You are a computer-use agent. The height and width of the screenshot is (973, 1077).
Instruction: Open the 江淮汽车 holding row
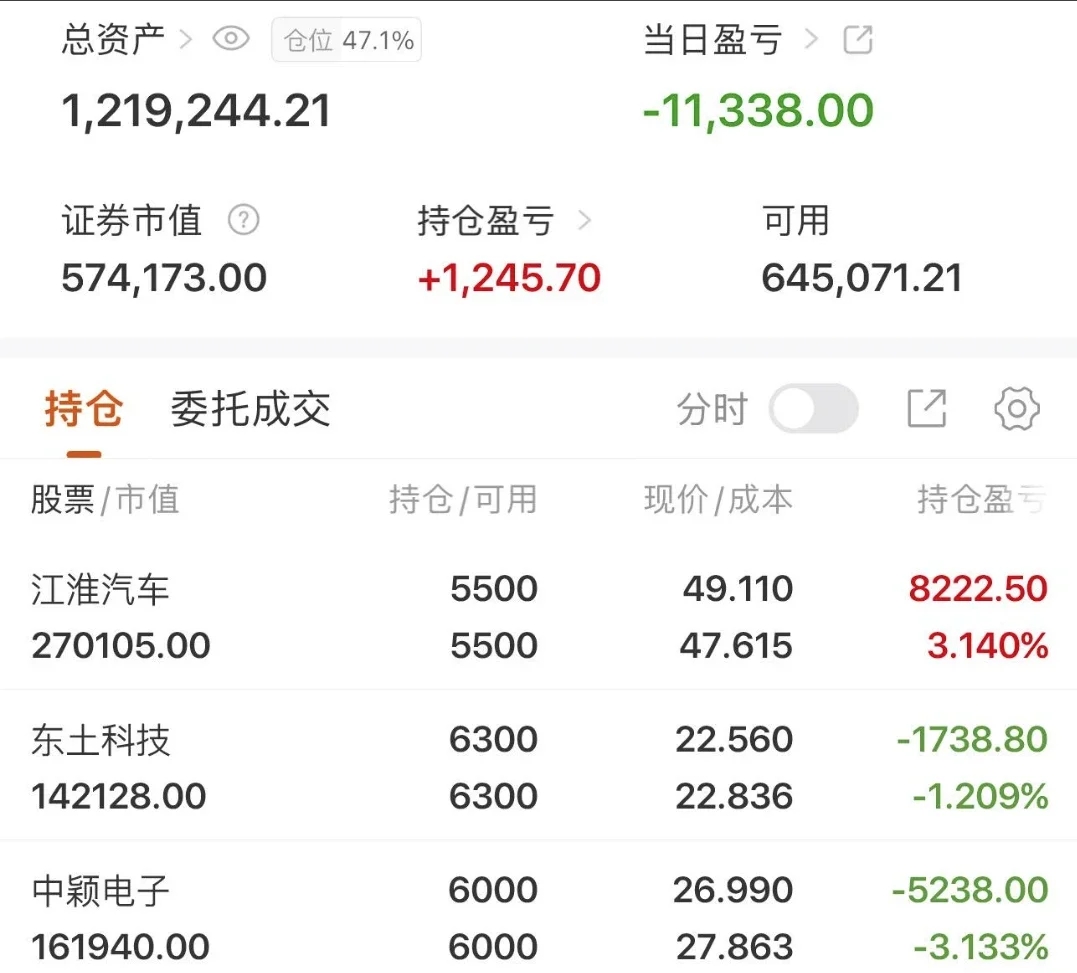pyautogui.click(x=538, y=617)
